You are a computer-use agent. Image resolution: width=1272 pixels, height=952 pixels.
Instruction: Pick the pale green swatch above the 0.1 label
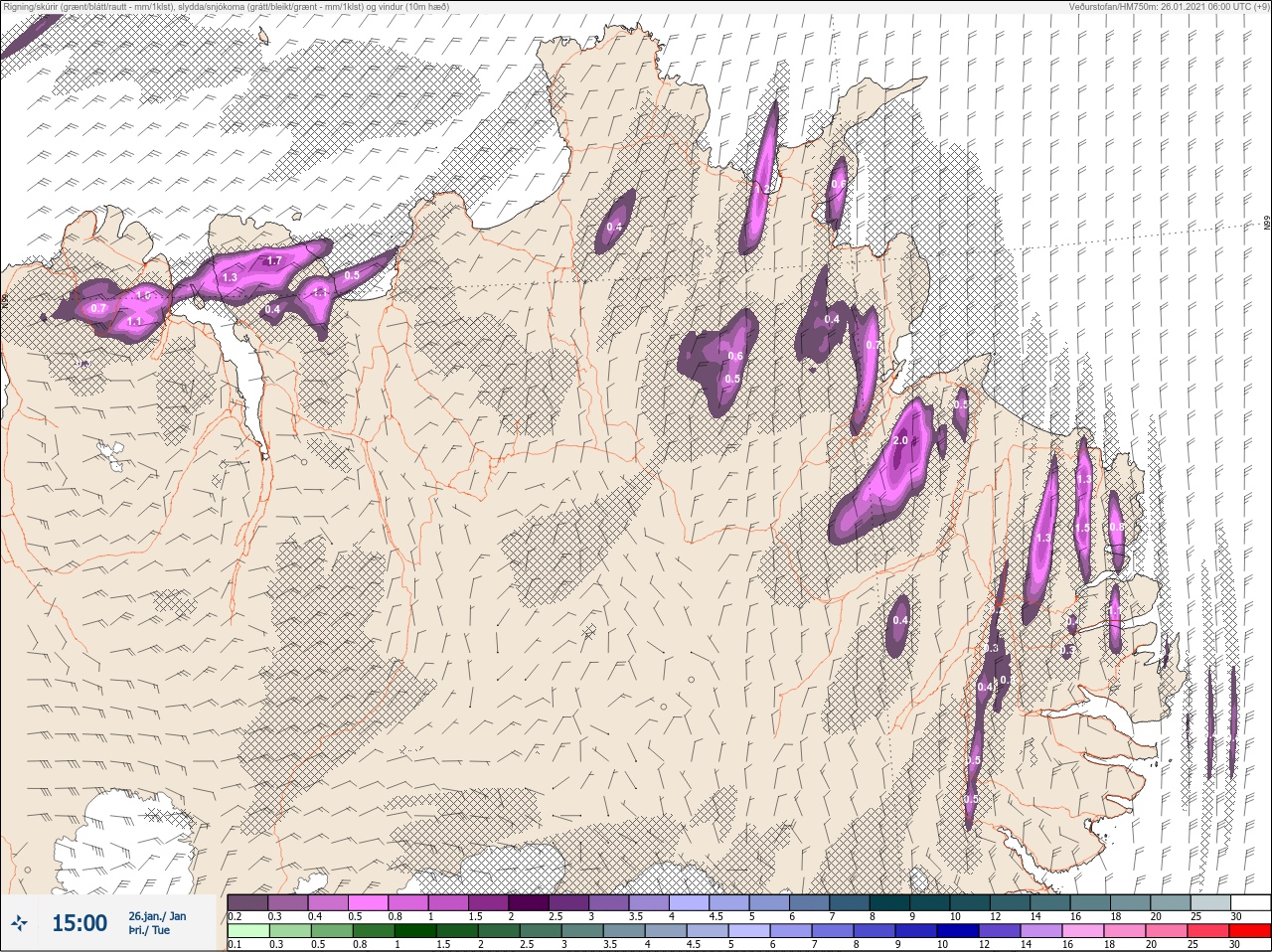(248, 930)
